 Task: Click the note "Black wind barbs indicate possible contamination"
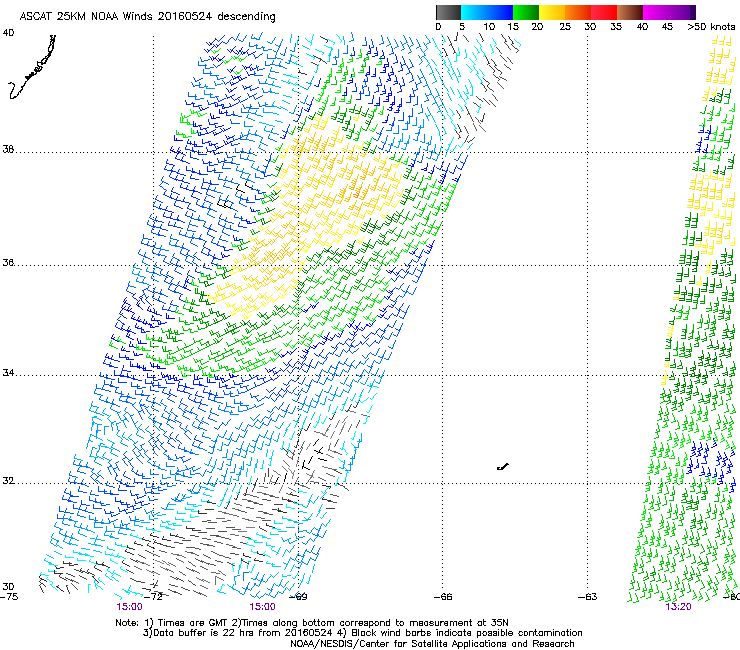[x=467, y=633]
